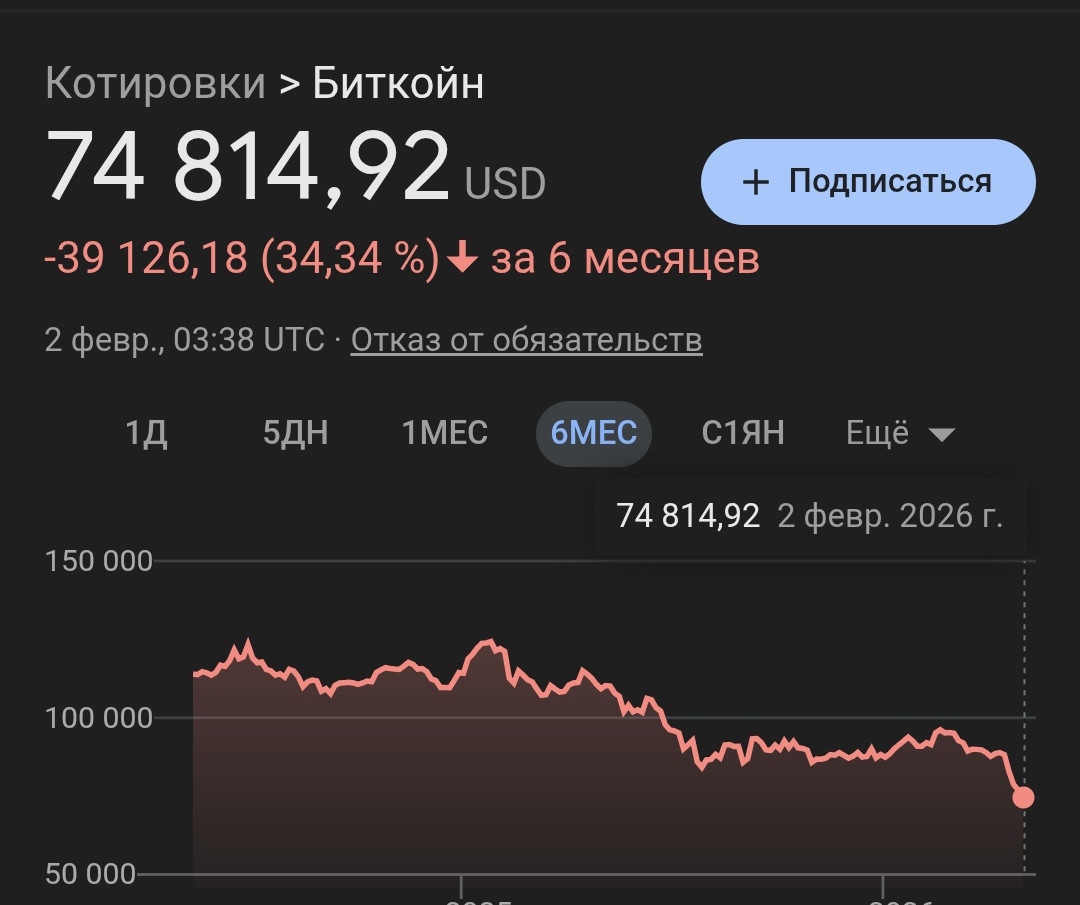Click the USD currency label
This screenshot has width=1080, height=905.
click(505, 184)
